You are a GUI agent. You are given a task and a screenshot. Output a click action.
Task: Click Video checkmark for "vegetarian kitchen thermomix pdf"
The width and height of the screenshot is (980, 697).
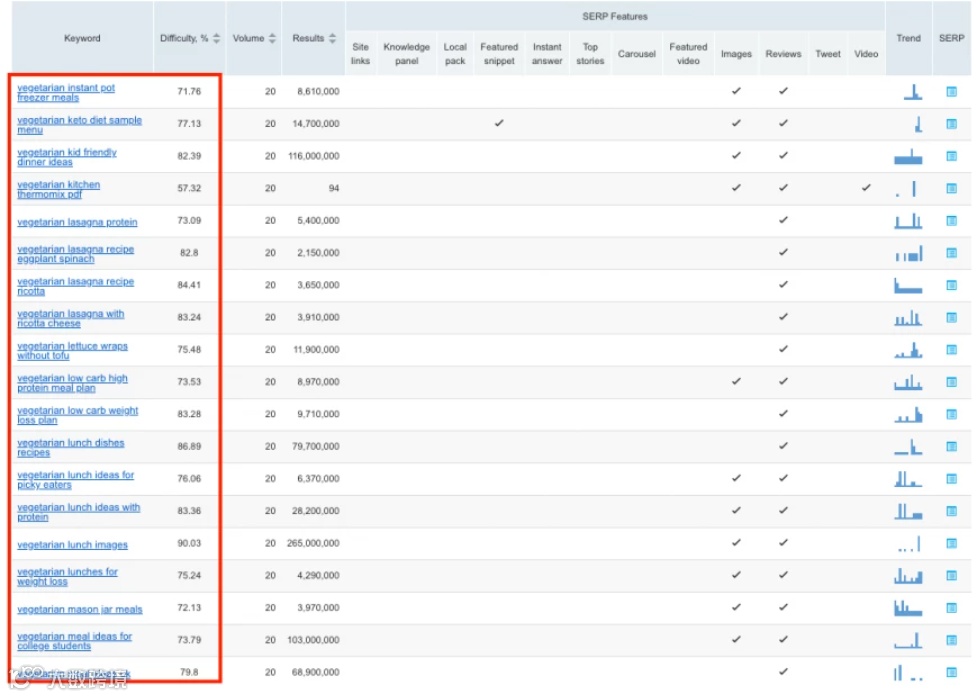click(x=866, y=188)
